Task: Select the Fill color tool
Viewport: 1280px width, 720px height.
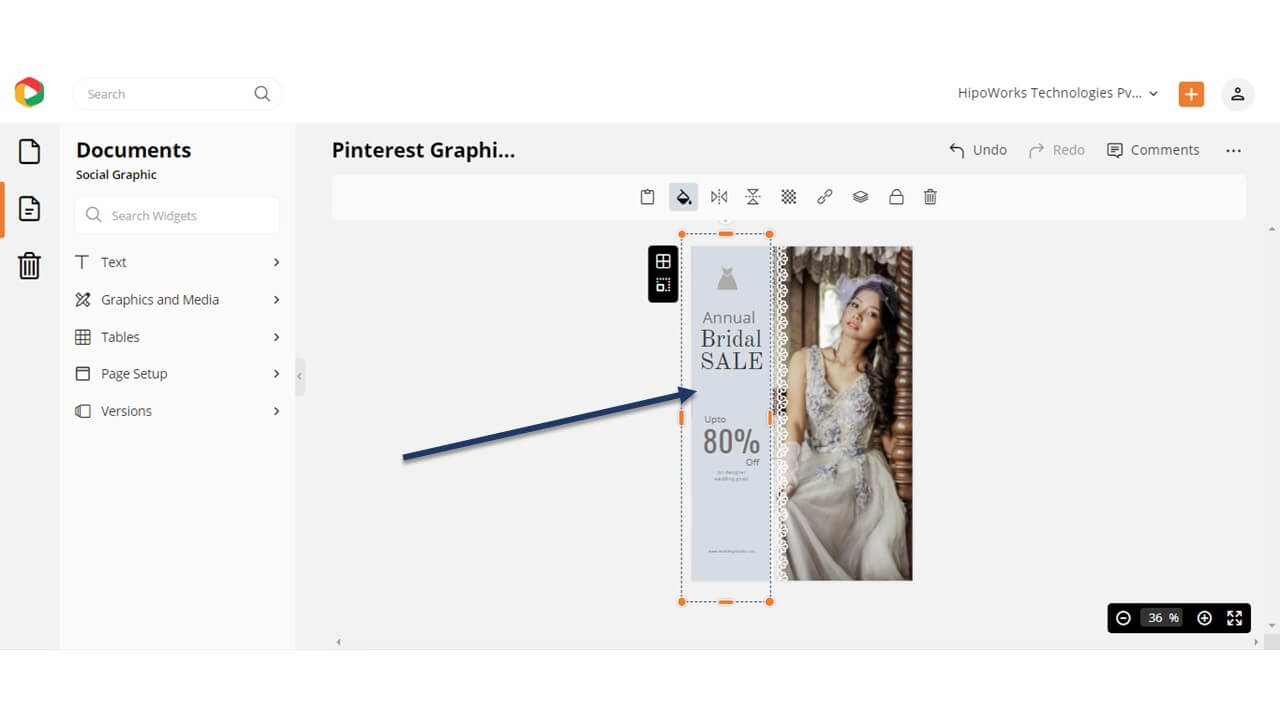Action: 683,196
